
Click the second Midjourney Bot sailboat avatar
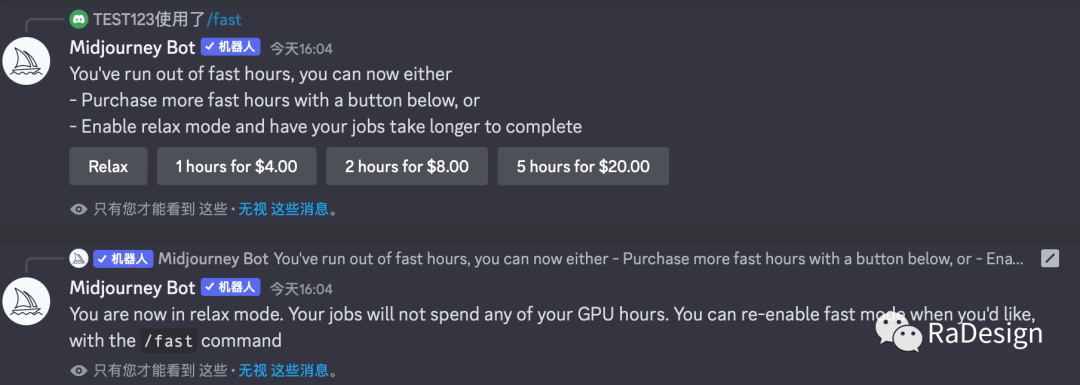click(27, 302)
